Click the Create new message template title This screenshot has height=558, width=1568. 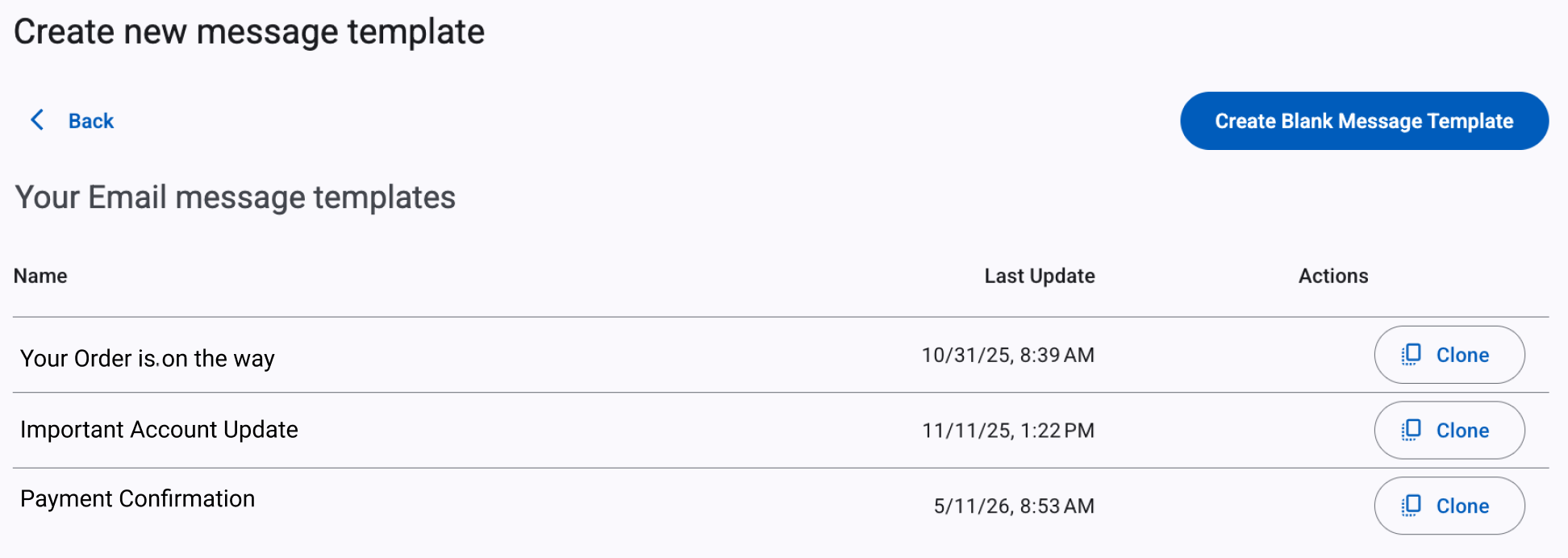pos(249,32)
